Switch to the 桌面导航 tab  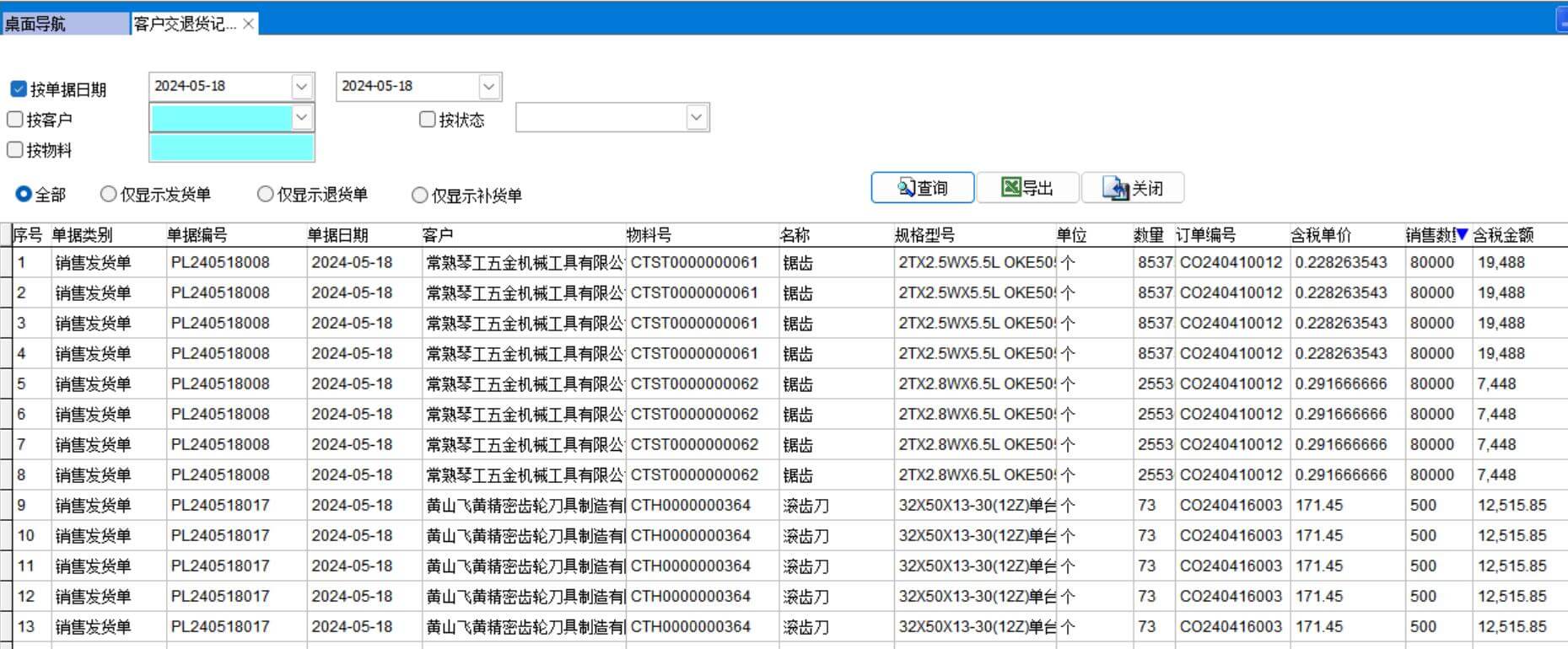click(35, 24)
